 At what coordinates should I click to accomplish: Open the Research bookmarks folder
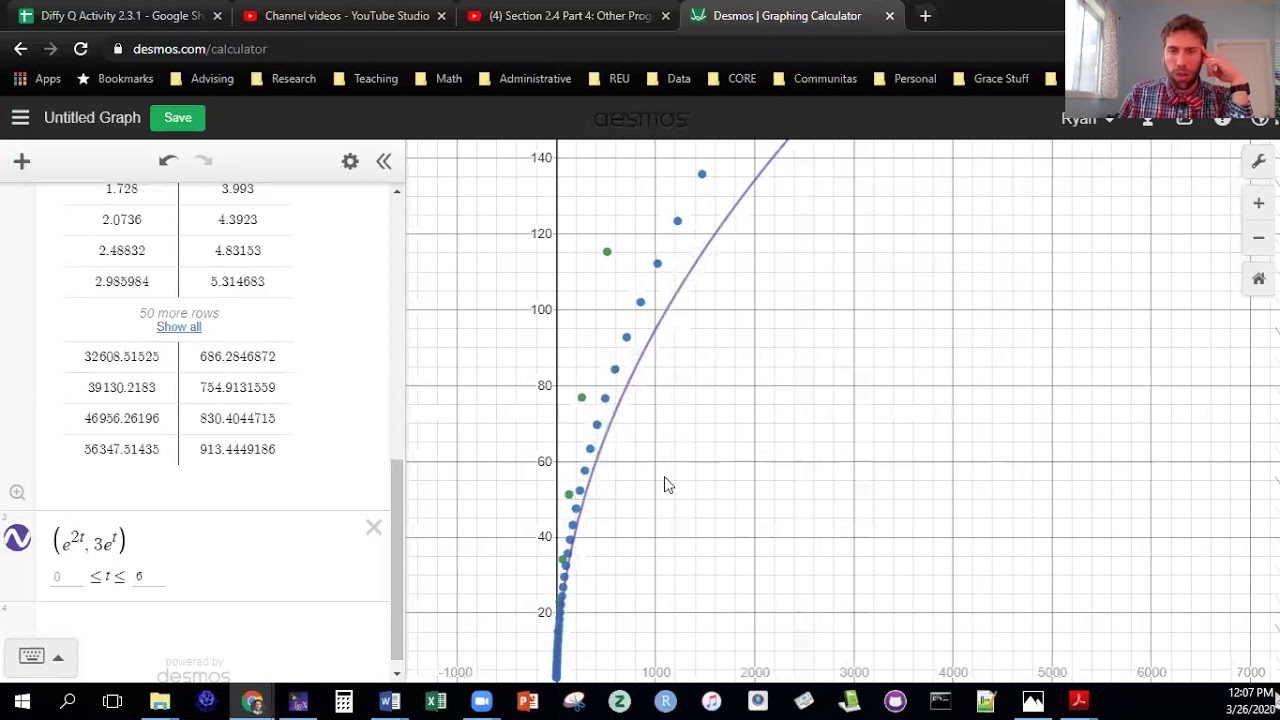pos(283,78)
